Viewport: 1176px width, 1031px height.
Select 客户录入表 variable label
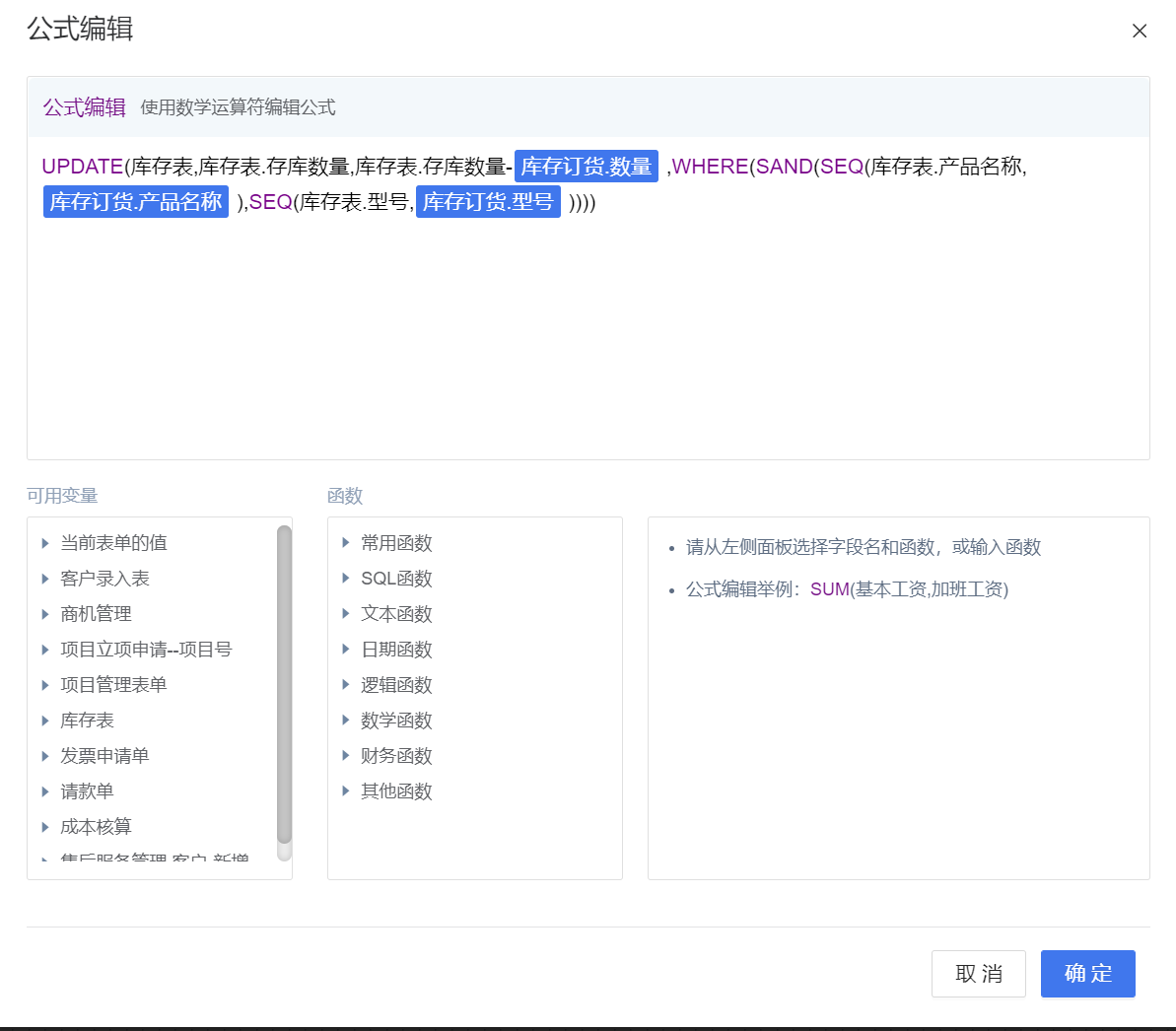click(104, 579)
